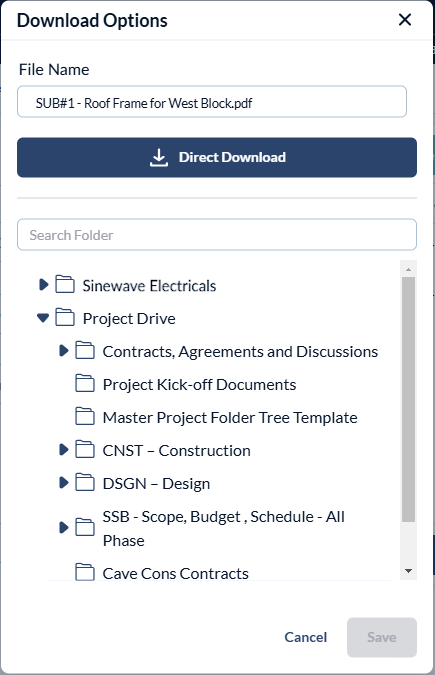The image size is (435, 675).
Task: Select the Cave Cons Contracts folder icon
Action: click(x=85, y=572)
